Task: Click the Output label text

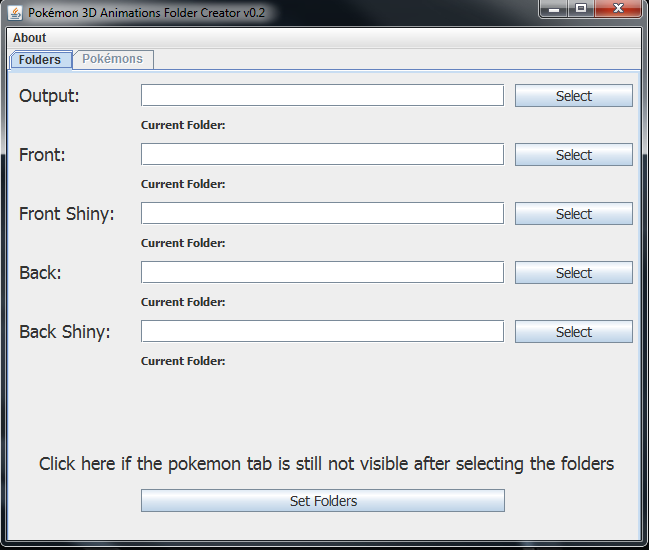Action: click(49, 96)
